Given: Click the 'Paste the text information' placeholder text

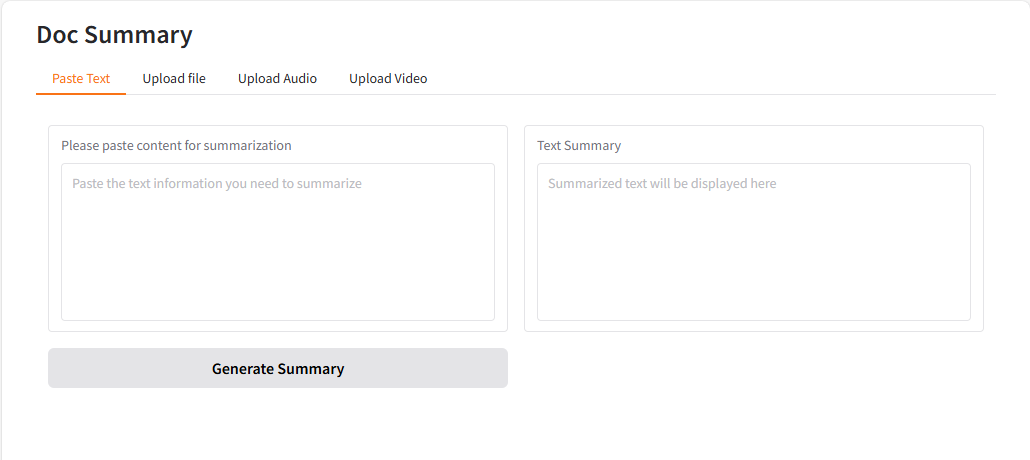Looking at the screenshot, I should [x=217, y=184].
